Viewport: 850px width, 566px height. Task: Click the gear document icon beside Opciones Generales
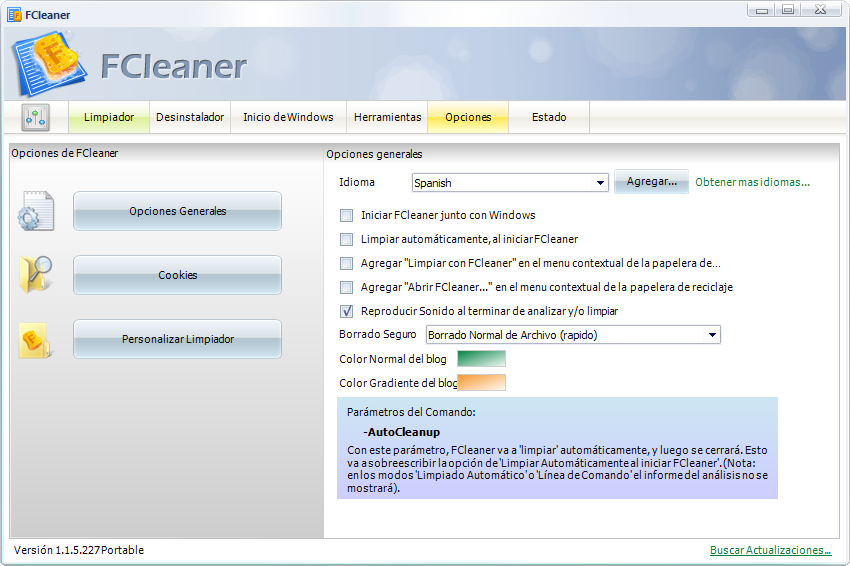(x=36, y=212)
